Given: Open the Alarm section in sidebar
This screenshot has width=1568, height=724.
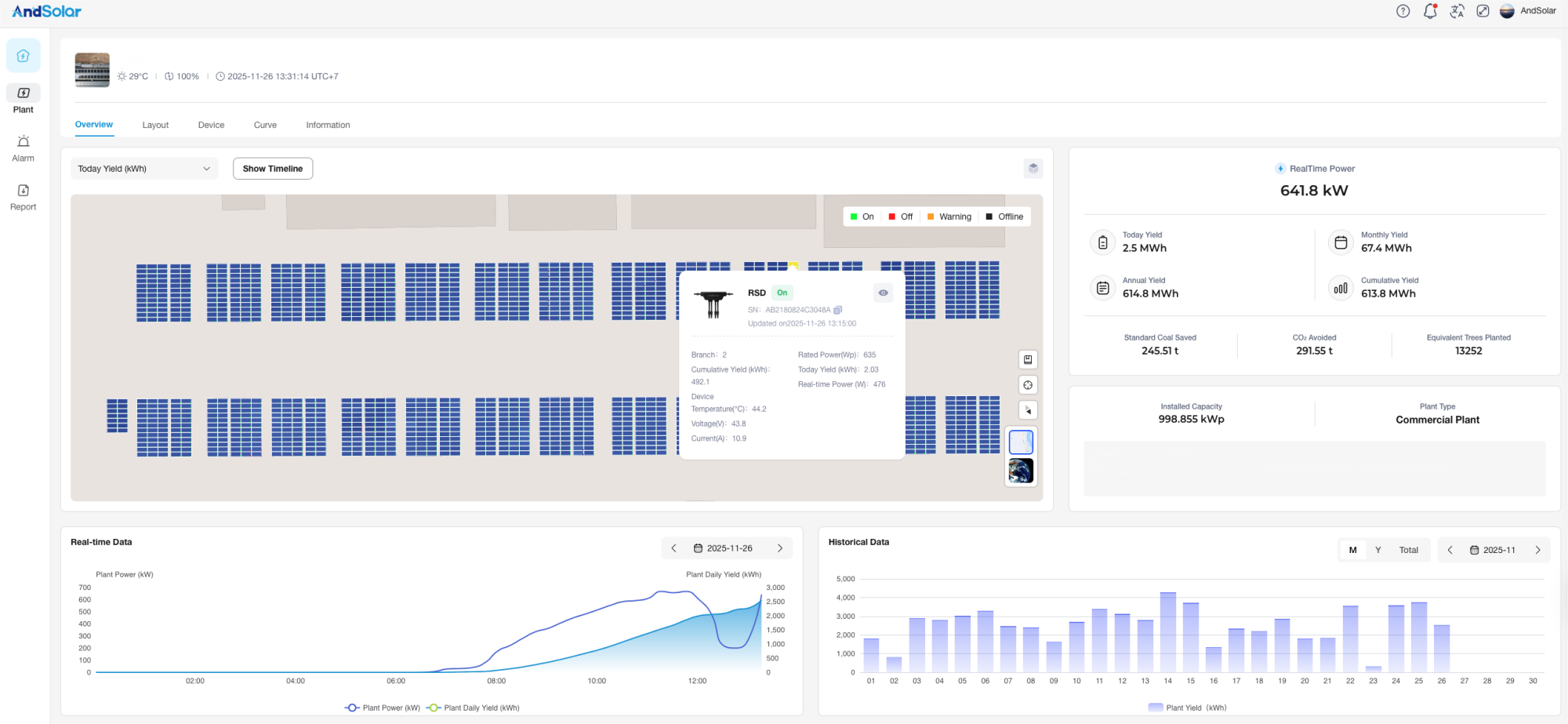Looking at the screenshot, I should click(24, 148).
